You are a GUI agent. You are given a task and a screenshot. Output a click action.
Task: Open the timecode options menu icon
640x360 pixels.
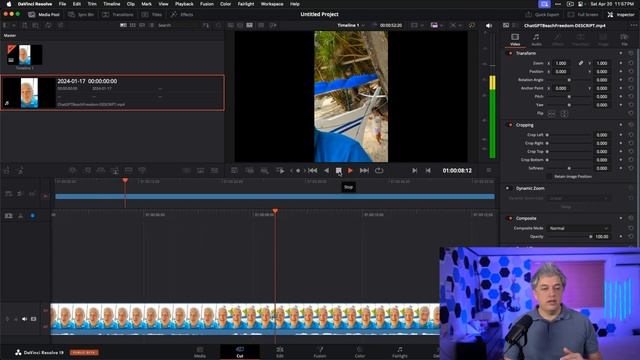point(489,170)
